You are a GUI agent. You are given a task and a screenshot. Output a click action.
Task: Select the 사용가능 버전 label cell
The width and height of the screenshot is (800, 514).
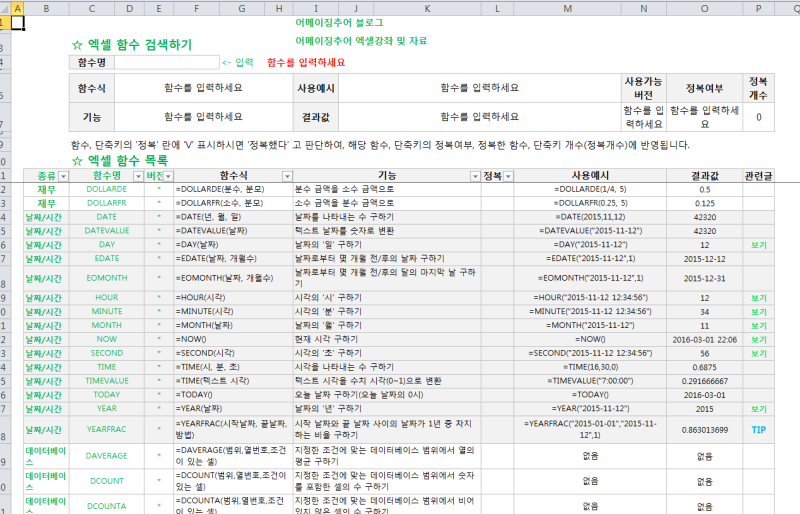[x=643, y=88]
